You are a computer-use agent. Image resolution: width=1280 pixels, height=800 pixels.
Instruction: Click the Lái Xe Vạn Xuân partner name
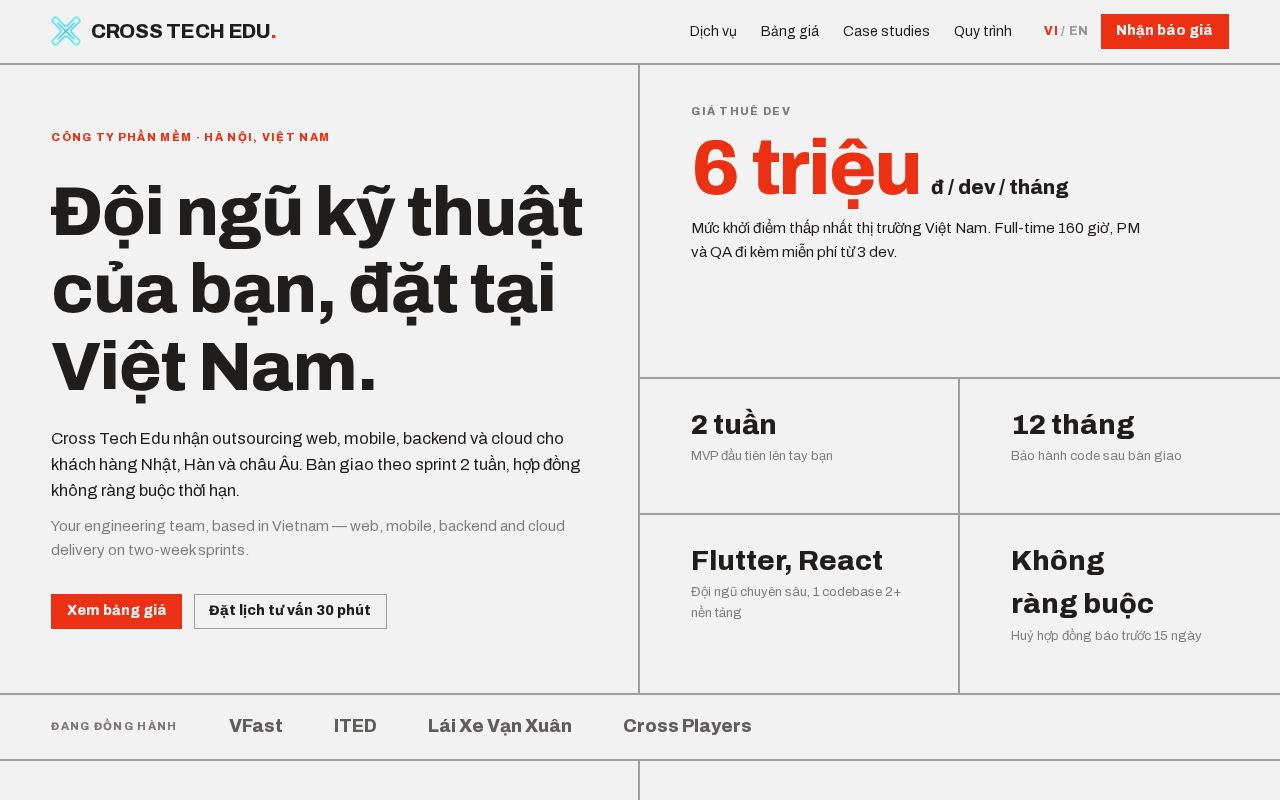[x=500, y=726]
